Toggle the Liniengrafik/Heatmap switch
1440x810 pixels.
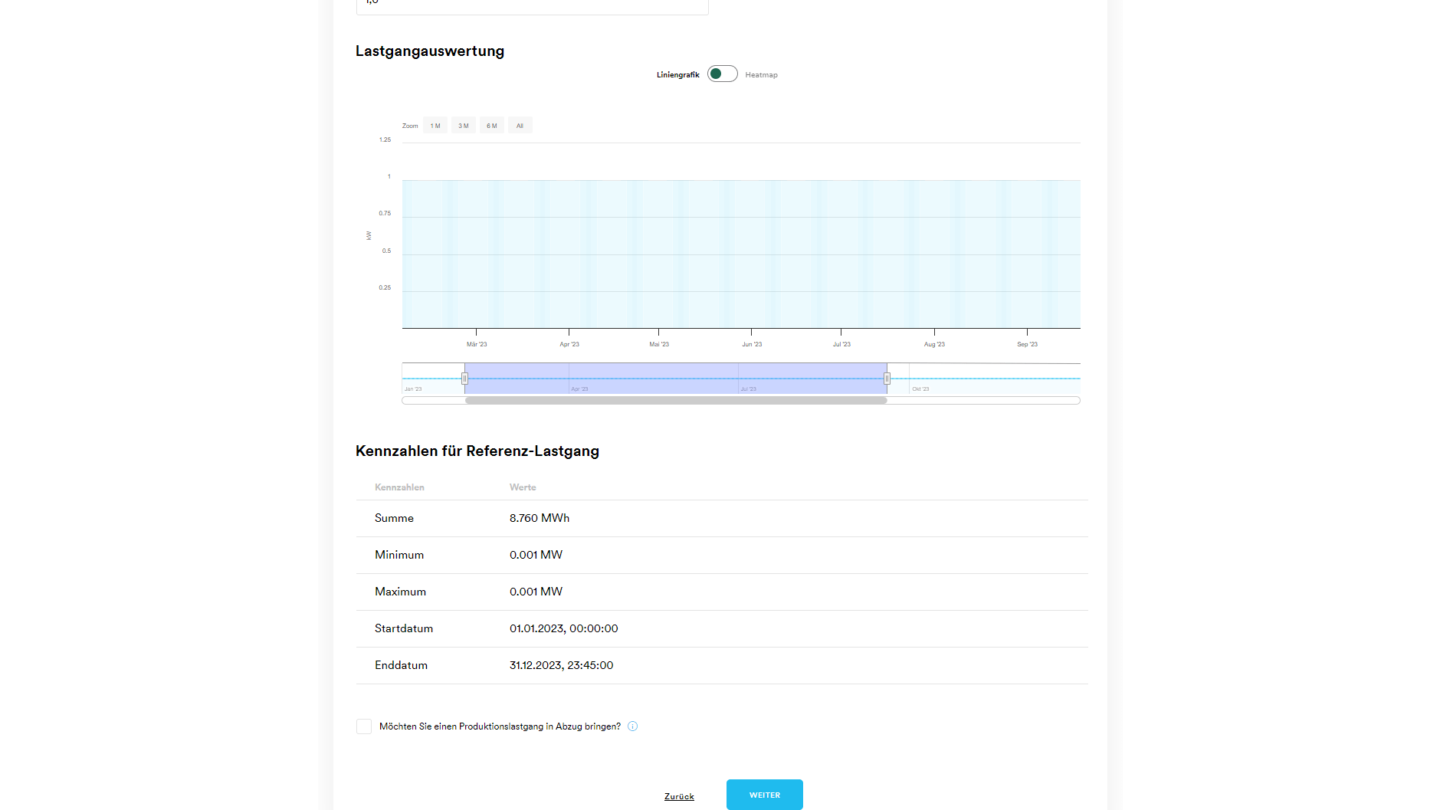722,74
